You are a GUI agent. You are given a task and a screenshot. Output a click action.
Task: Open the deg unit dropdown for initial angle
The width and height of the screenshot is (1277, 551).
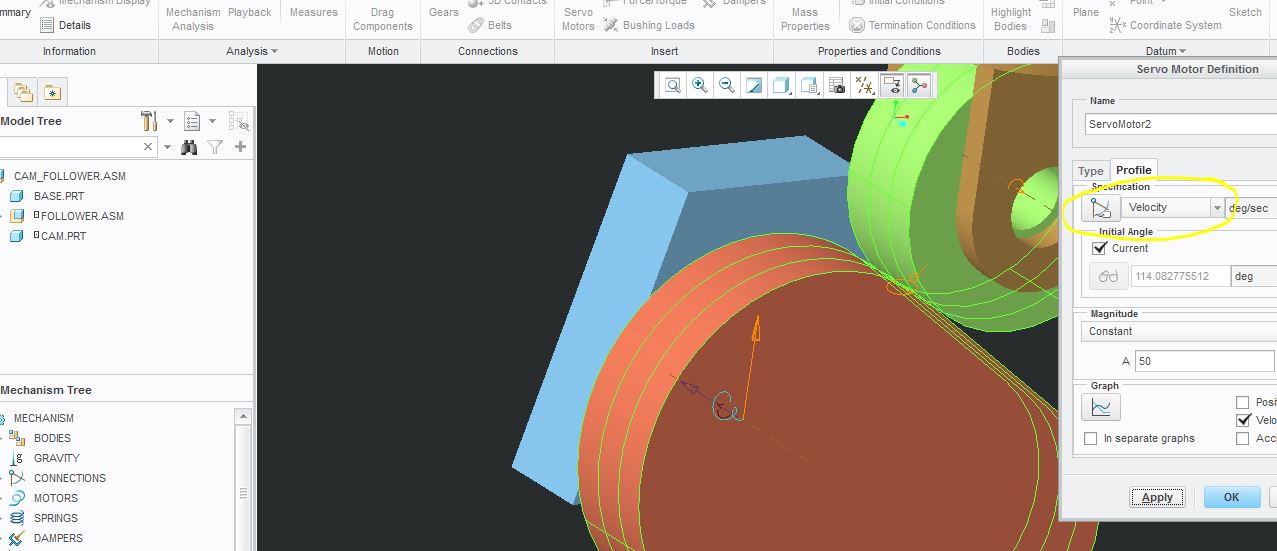pyautogui.click(x=1254, y=276)
